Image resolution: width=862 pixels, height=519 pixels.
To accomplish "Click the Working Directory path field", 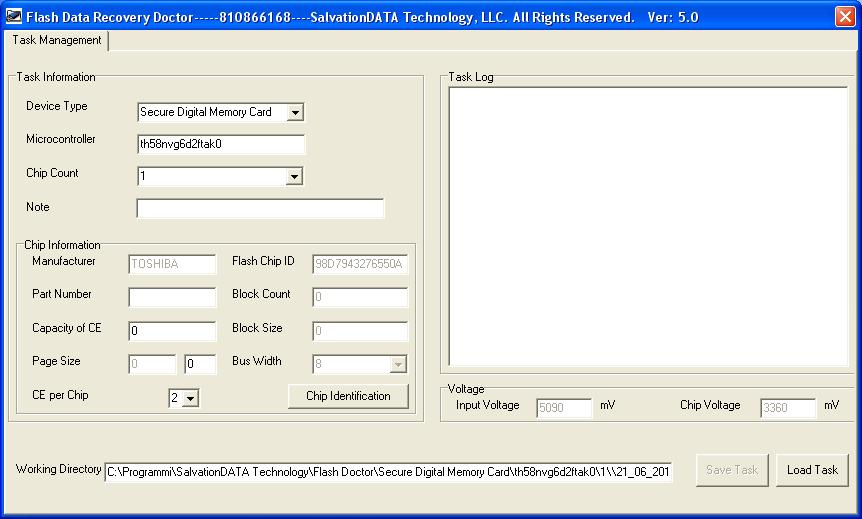I will (388, 472).
